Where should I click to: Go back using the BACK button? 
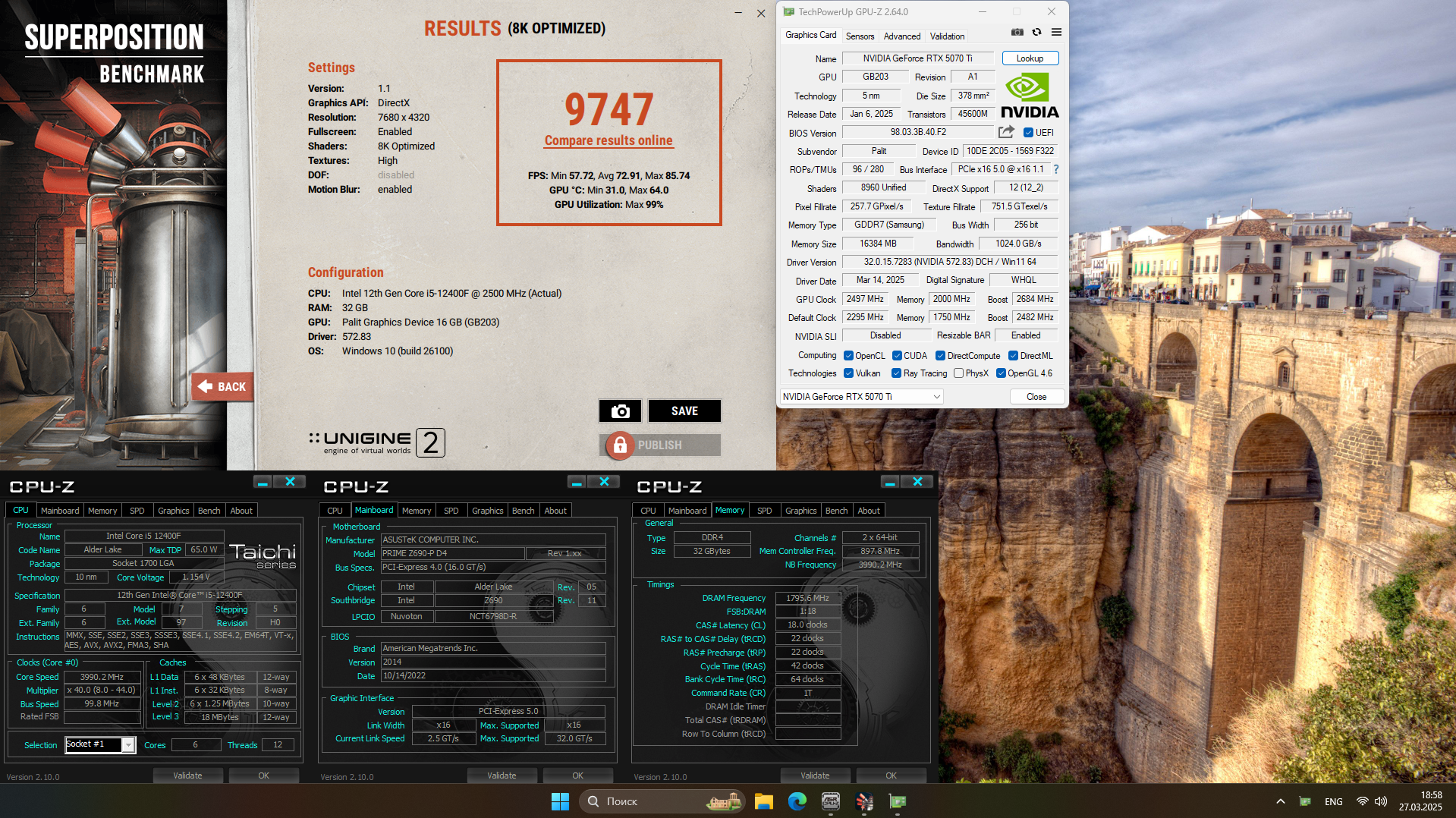tap(222, 387)
